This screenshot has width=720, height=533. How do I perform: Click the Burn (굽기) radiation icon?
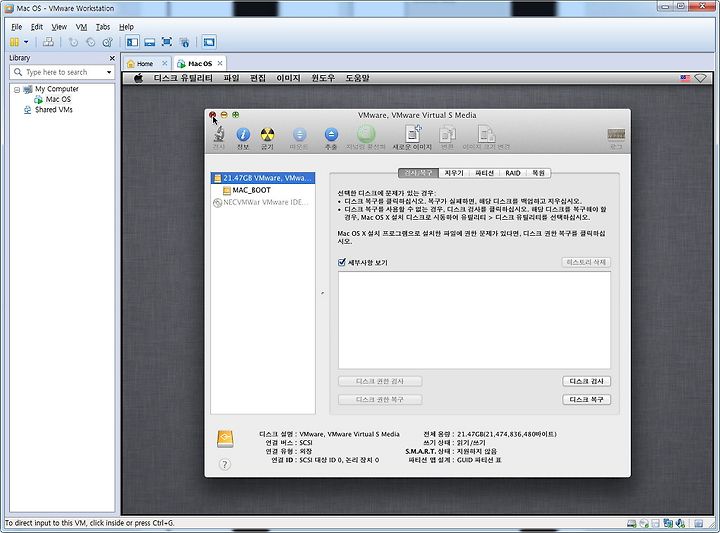point(267,134)
